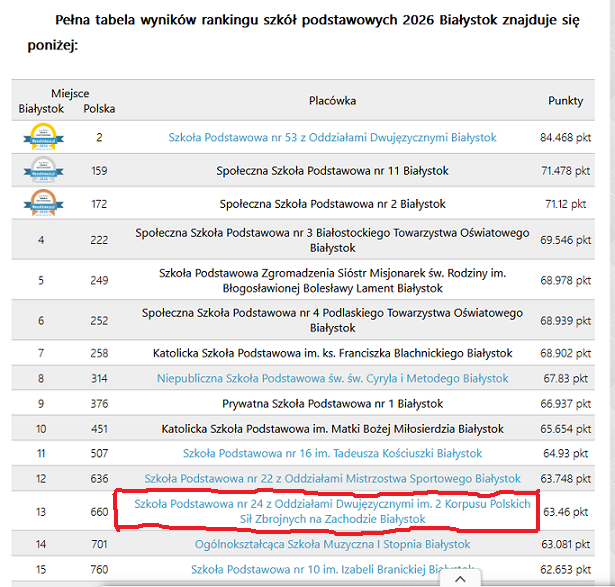615x587 pixels.
Task: Click Poland rank 451 cell
Action: point(99,429)
